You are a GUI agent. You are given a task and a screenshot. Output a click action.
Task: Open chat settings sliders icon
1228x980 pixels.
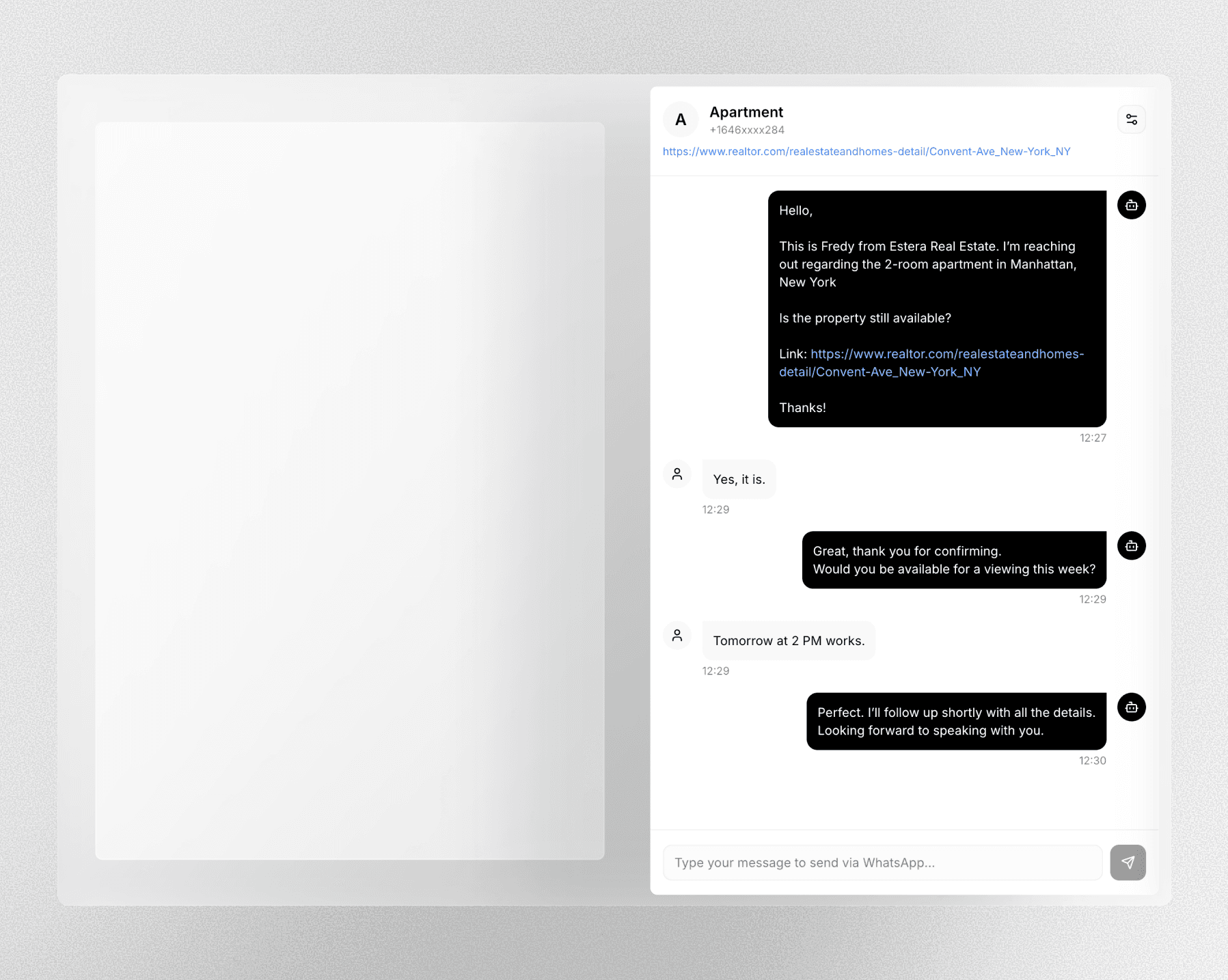pyautogui.click(x=1131, y=120)
